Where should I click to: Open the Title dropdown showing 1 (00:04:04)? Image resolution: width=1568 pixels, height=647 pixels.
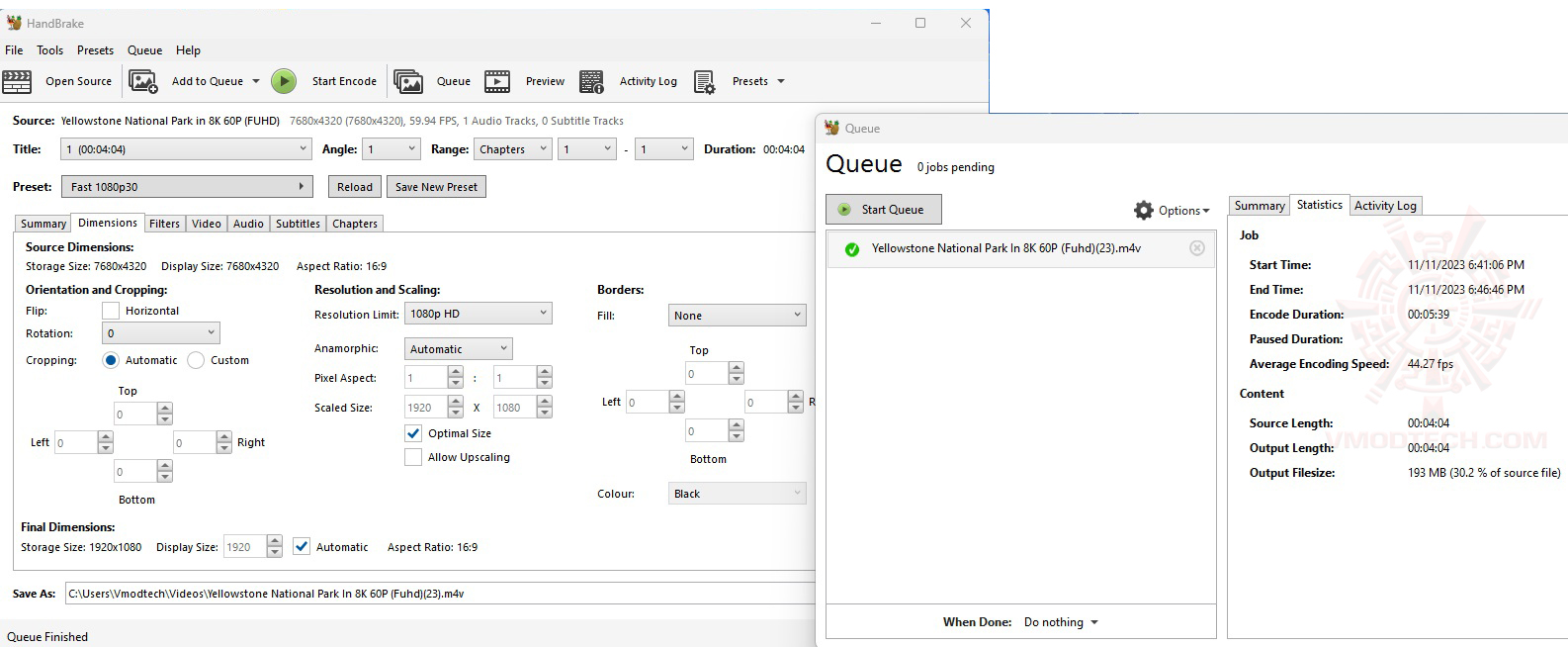(187, 149)
